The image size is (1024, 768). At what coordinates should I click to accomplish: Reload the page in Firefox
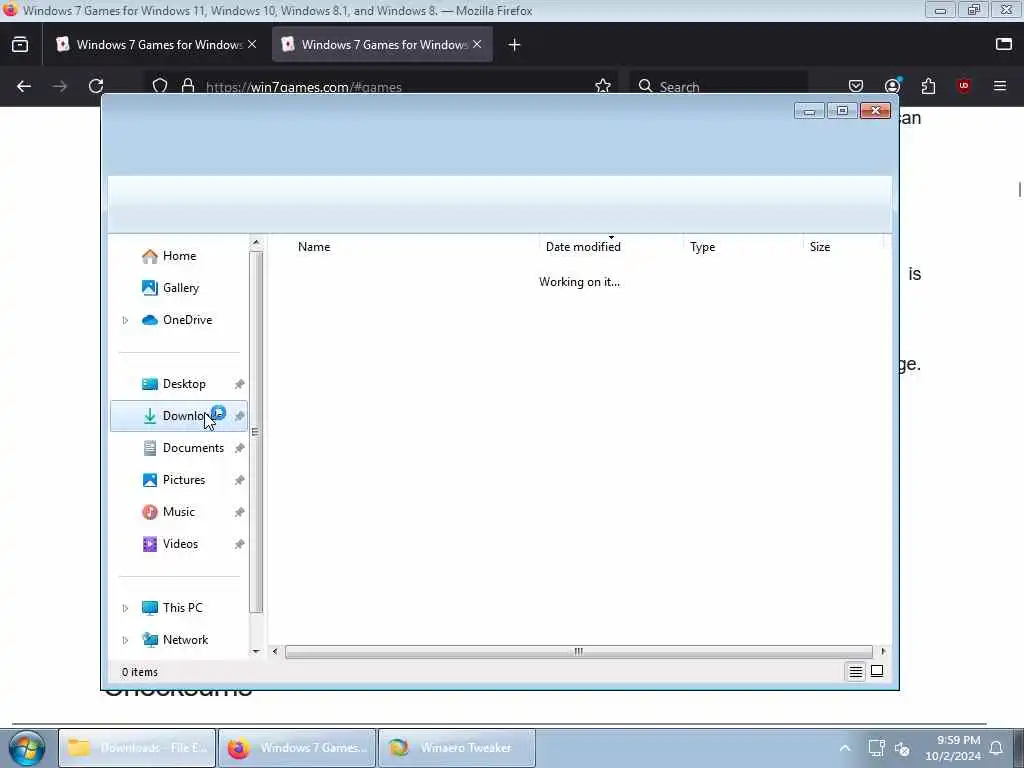click(96, 86)
